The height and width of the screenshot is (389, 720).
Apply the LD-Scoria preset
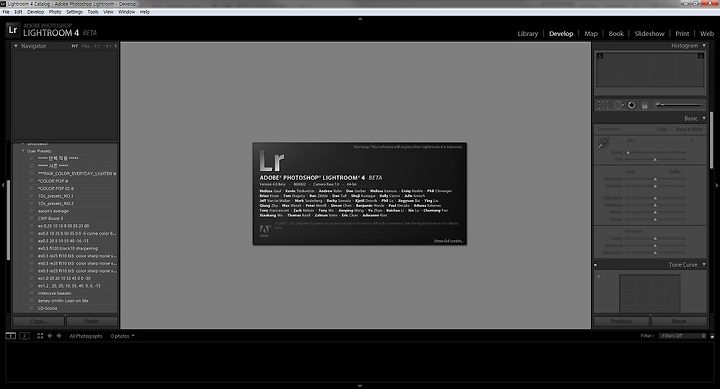[47, 308]
